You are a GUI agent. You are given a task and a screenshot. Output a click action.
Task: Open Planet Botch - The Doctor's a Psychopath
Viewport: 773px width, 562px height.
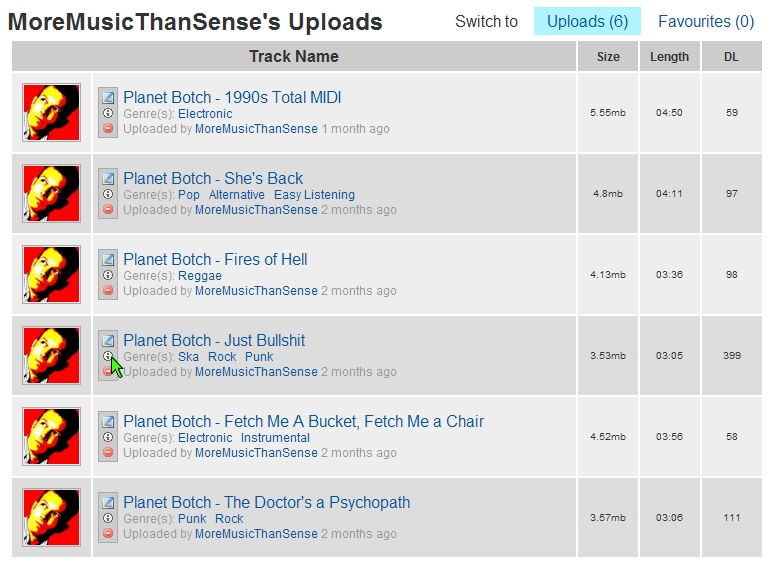[x=267, y=502]
